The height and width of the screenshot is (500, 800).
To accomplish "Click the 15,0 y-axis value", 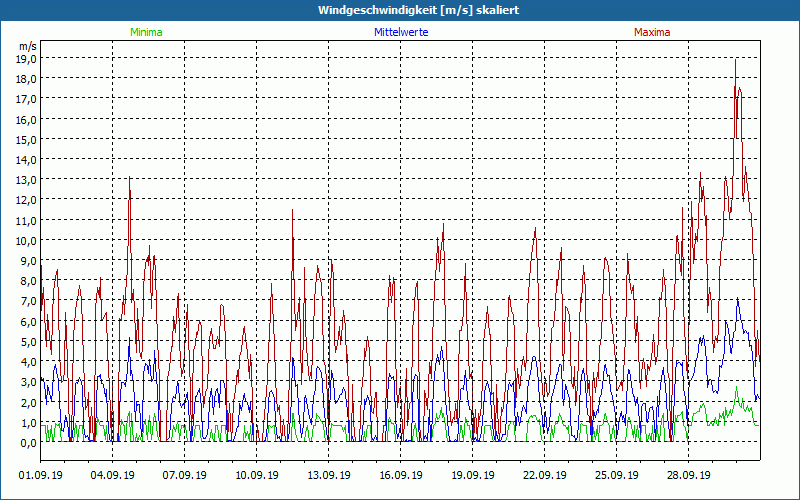I will pyautogui.click(x=28, y=139).
